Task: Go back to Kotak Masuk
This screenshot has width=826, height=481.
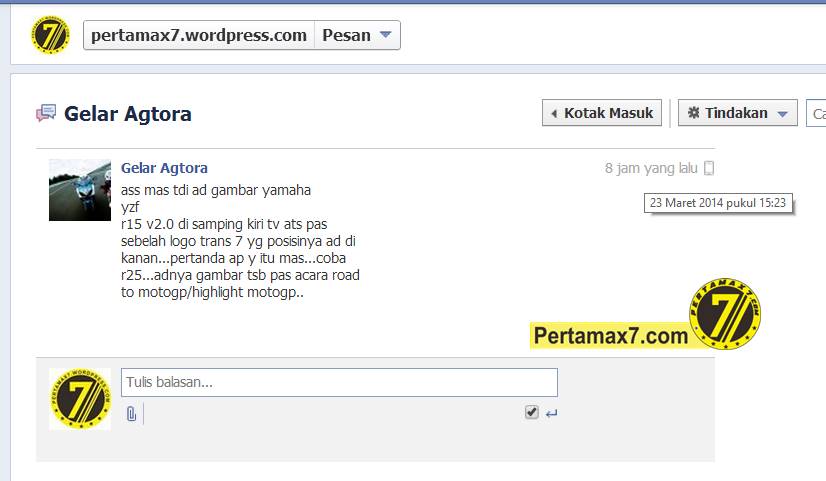Action: 602,113
